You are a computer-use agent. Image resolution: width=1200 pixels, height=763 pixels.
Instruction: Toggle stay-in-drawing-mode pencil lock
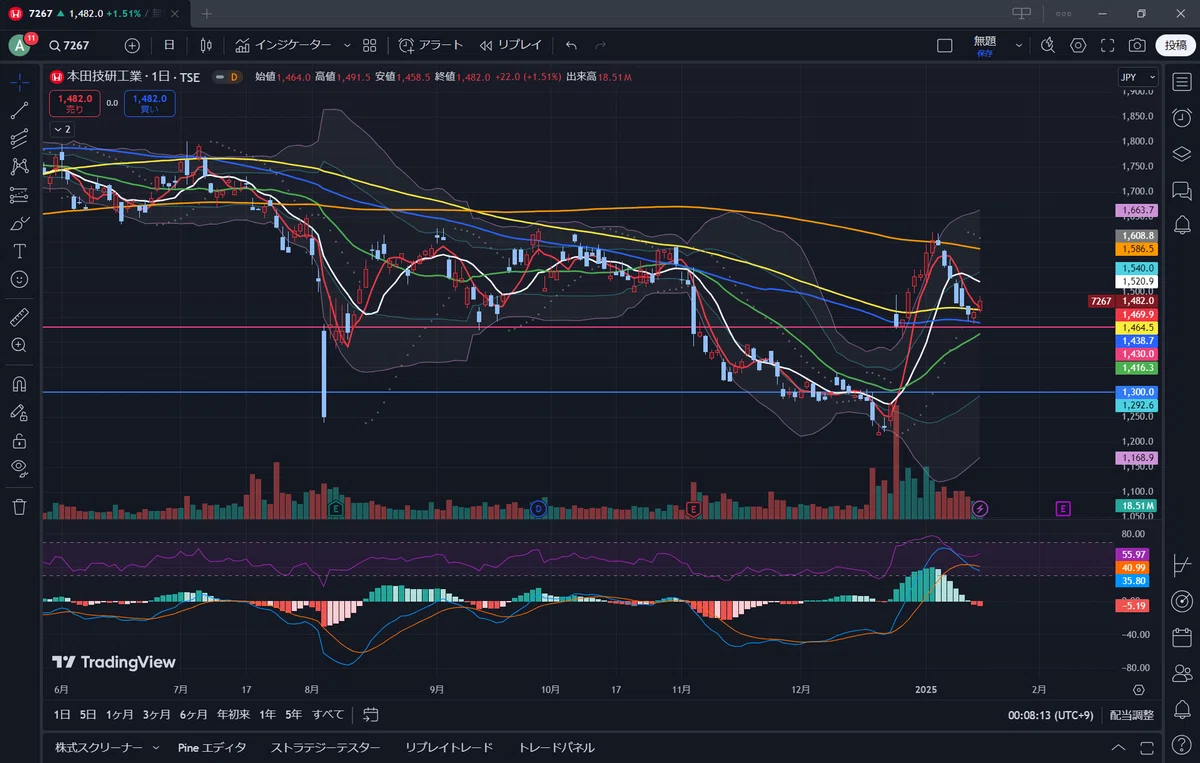point(19,412)
